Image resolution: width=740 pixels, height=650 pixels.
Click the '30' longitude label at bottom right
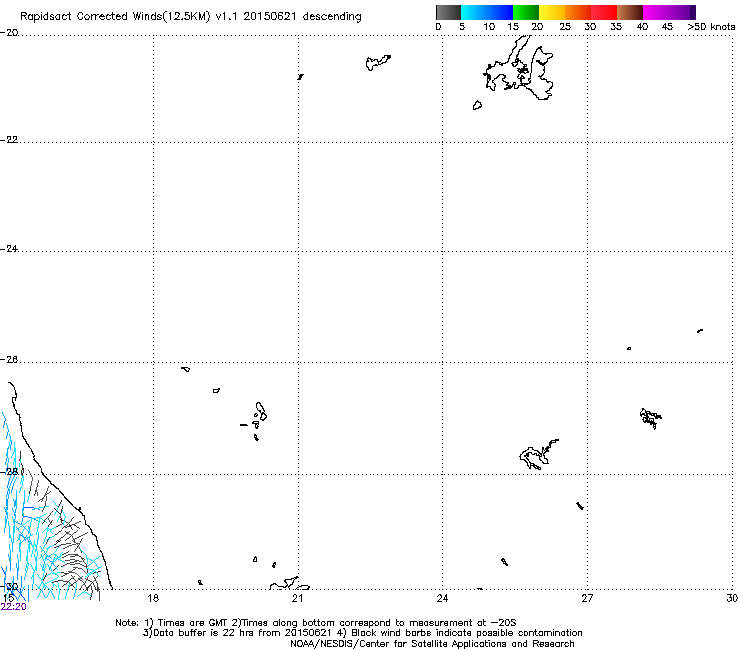tap(732, 598)
